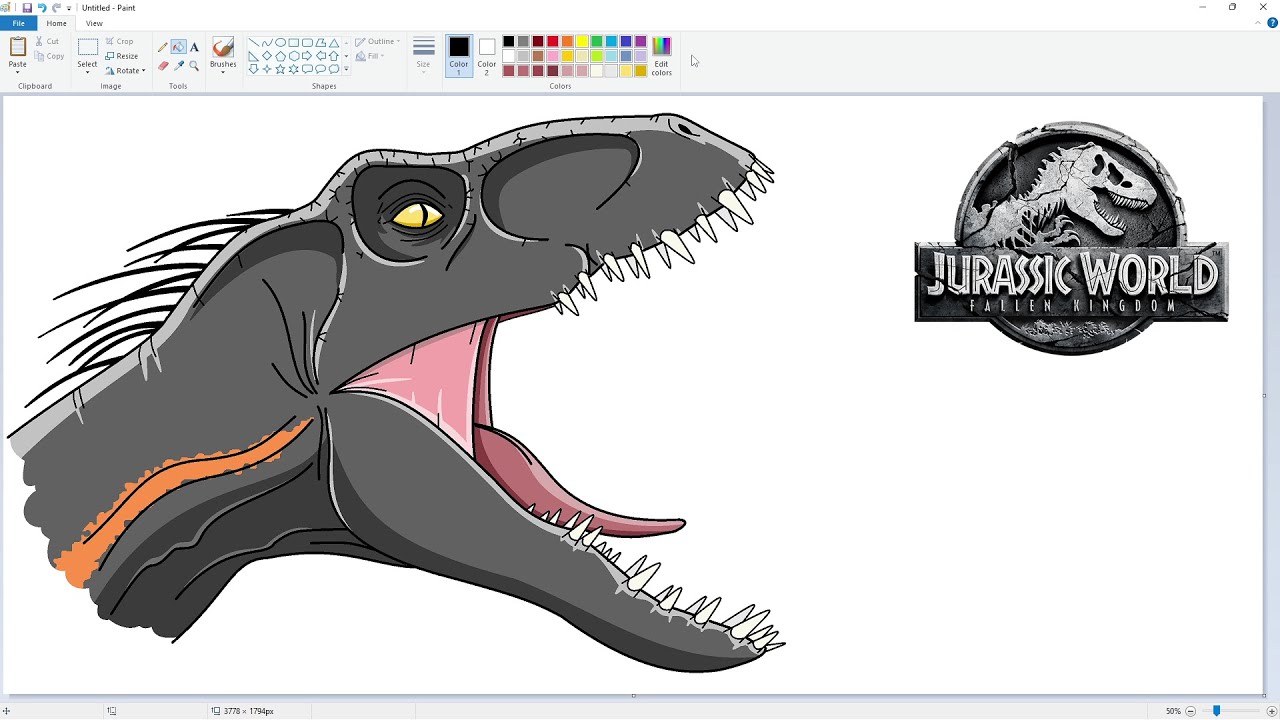Expand the Brushes dropdown arrow
Viewport: 1280px width, 720px height.
[223, 72]
